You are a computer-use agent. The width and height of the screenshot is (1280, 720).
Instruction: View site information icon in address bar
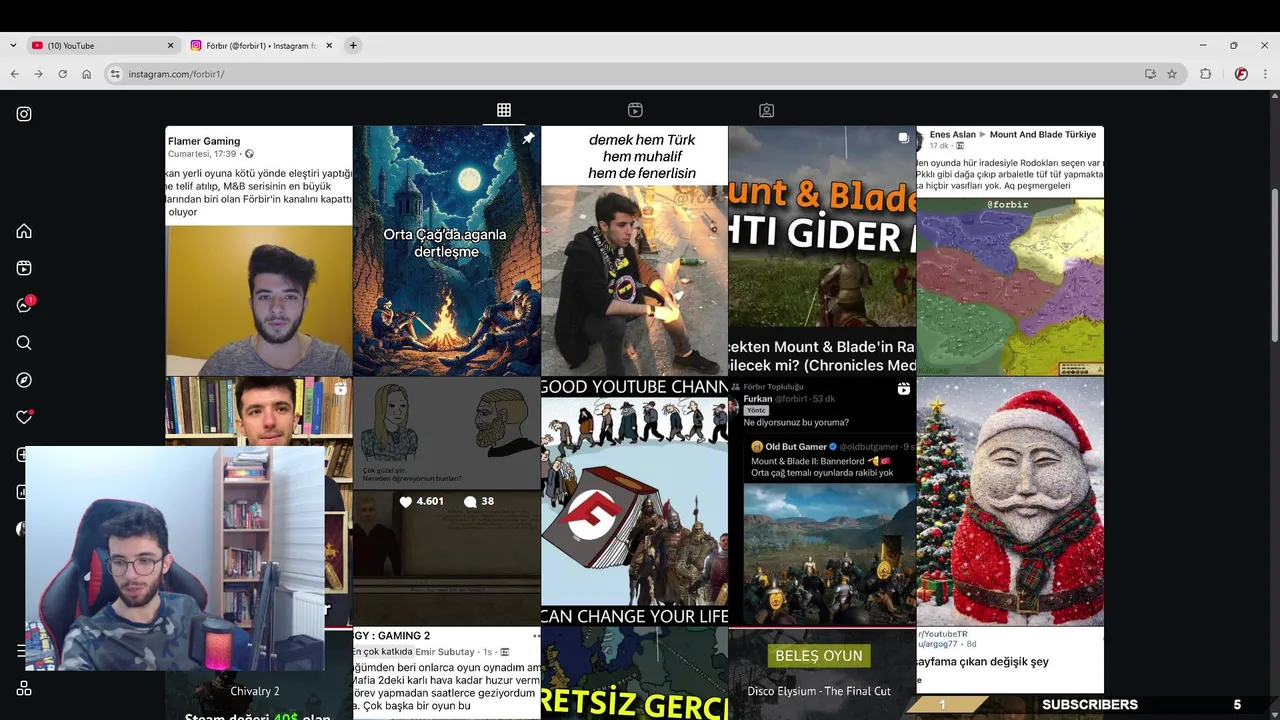click(x=115, y=74)
